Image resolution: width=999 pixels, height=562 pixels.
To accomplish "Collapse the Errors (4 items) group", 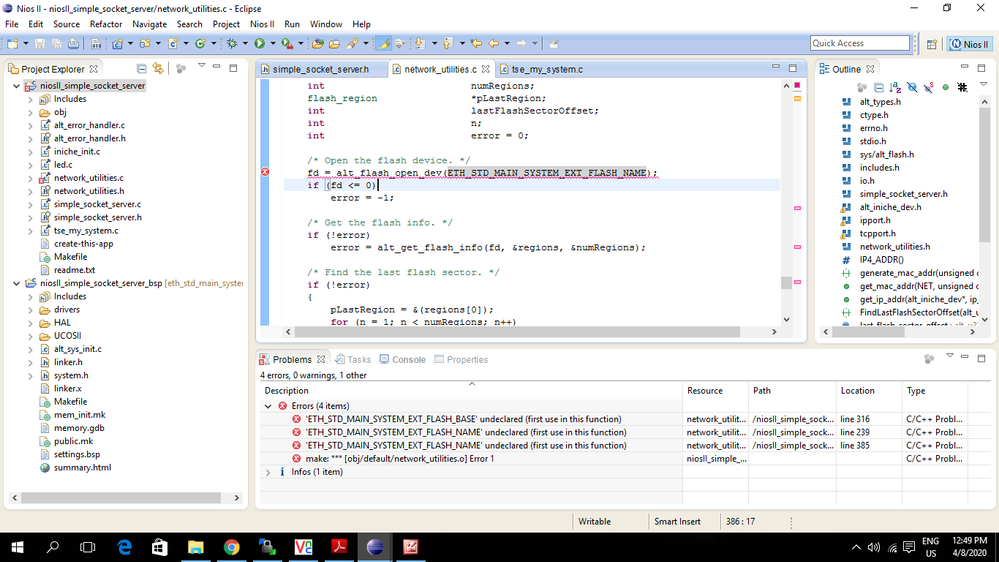I will 268,406.
